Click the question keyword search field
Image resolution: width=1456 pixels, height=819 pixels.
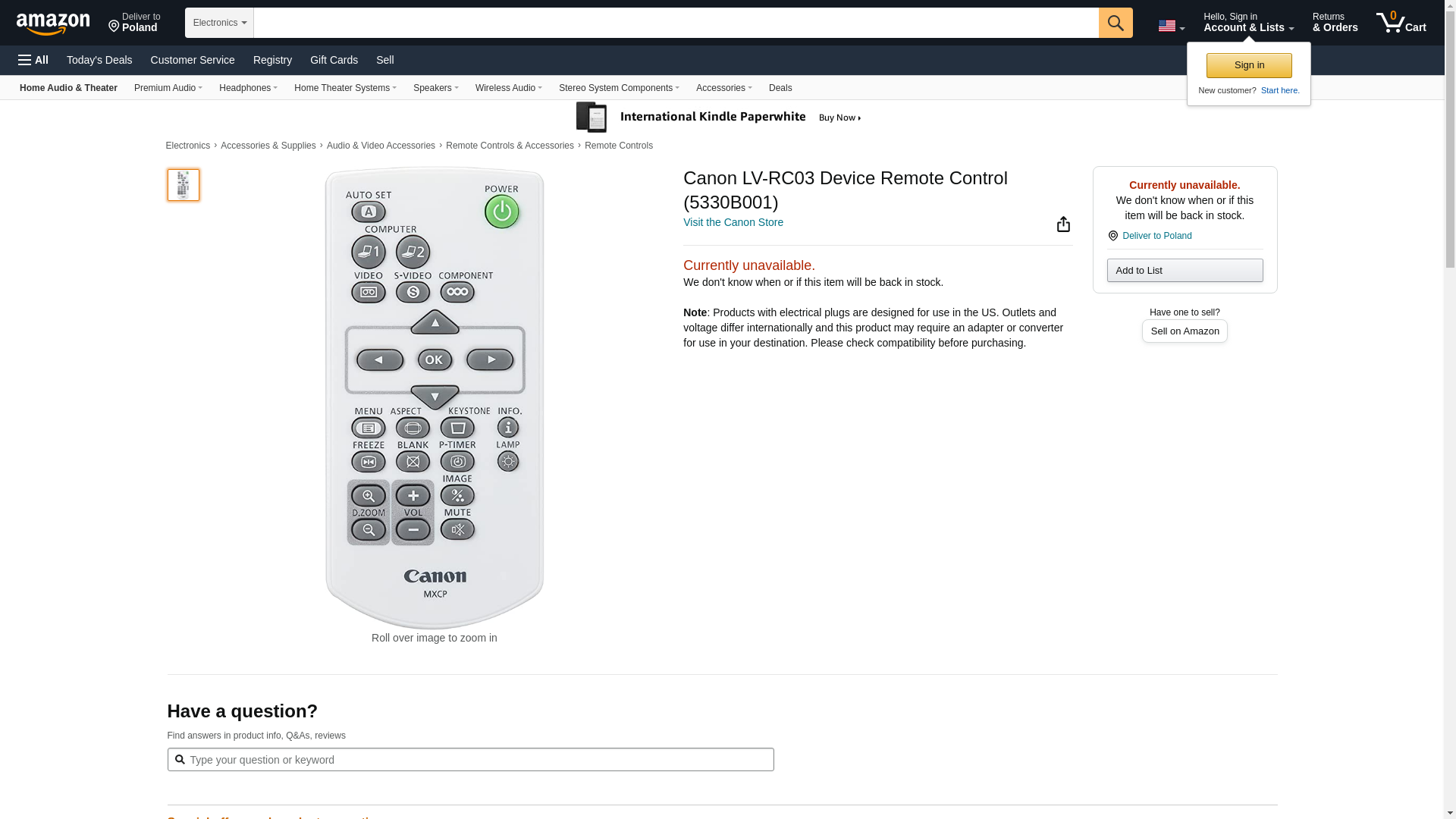[x=470, y=760]
